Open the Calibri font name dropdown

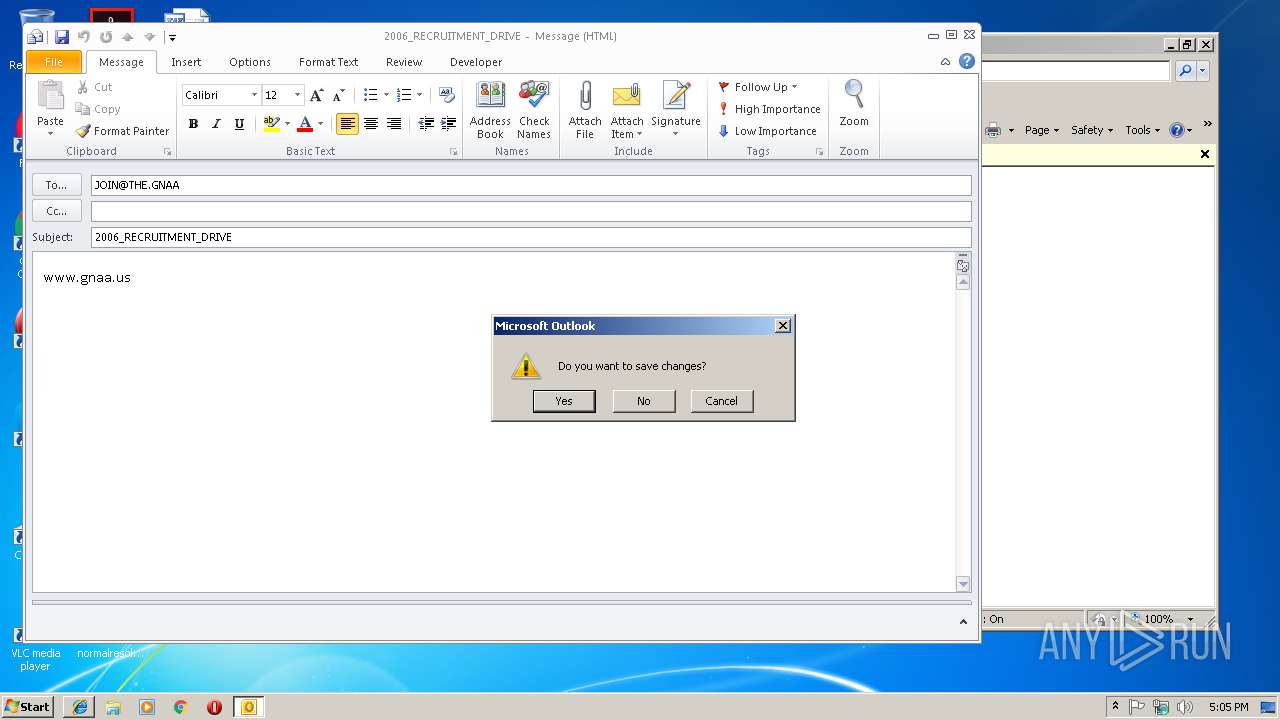[x=254, y=95]
